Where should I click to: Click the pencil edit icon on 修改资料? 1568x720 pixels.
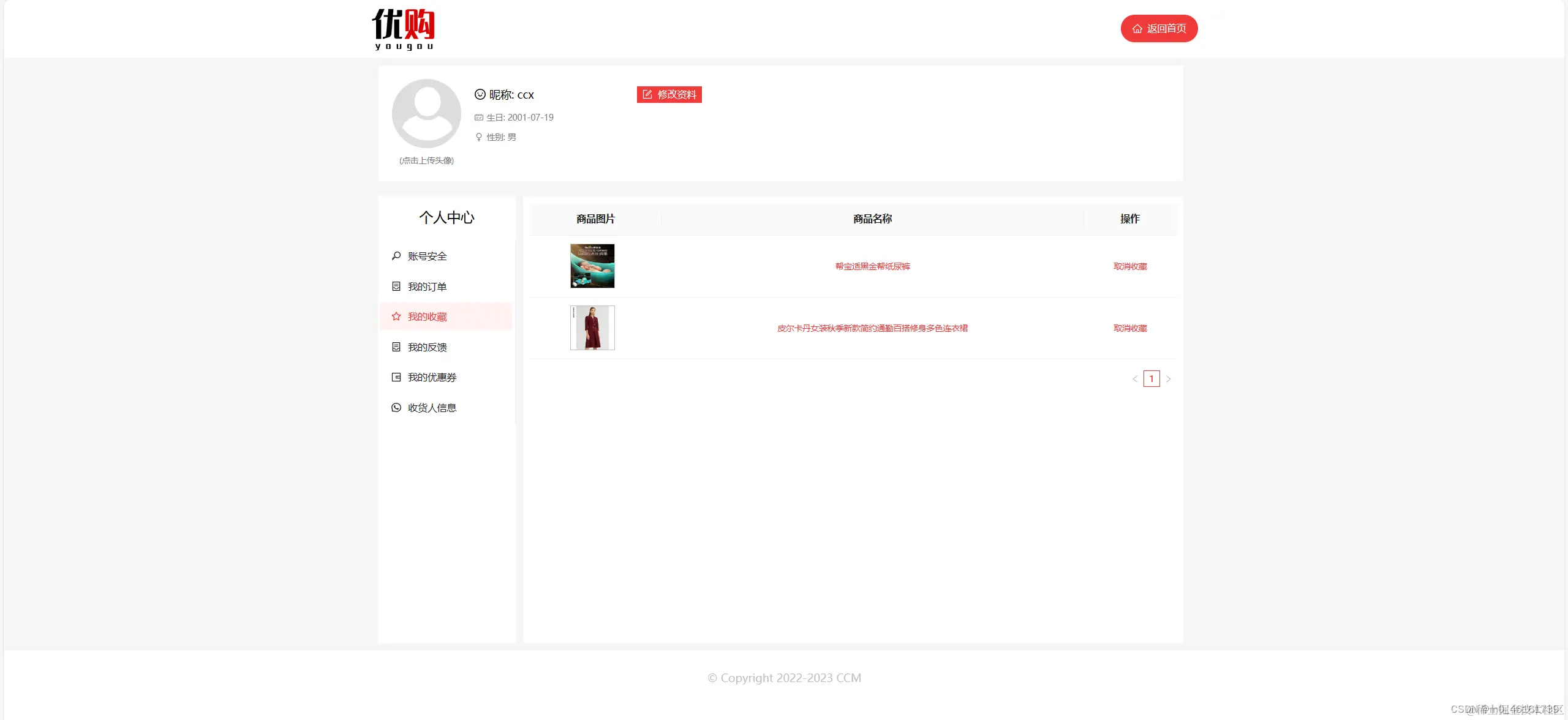point(647,94)
